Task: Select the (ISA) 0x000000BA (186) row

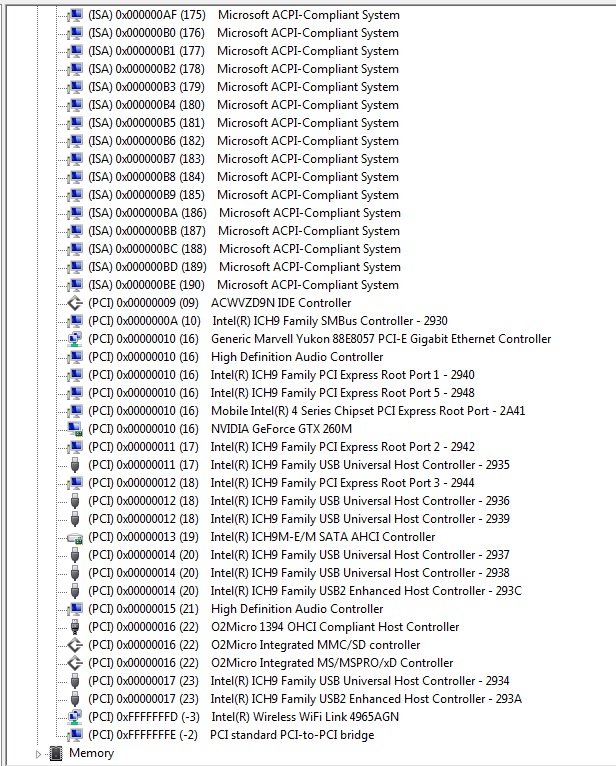Action: [x=244, y=213]
